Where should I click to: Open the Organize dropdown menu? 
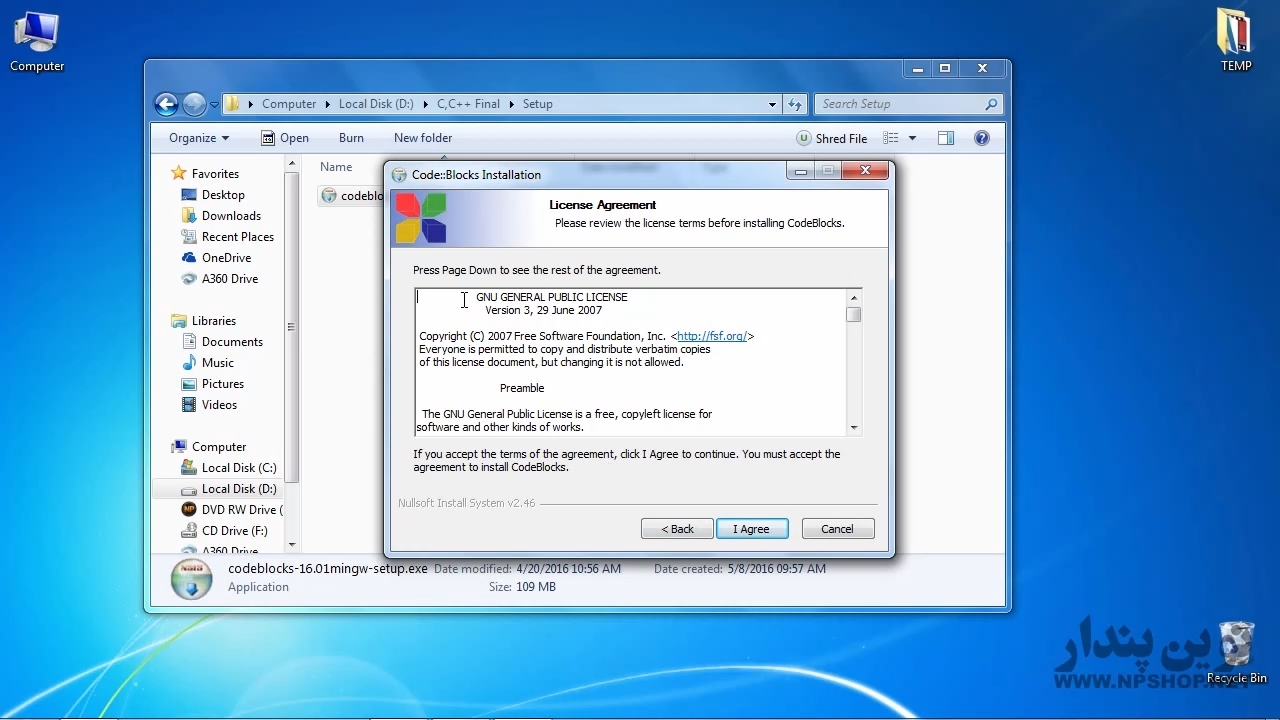pos(198,138)
